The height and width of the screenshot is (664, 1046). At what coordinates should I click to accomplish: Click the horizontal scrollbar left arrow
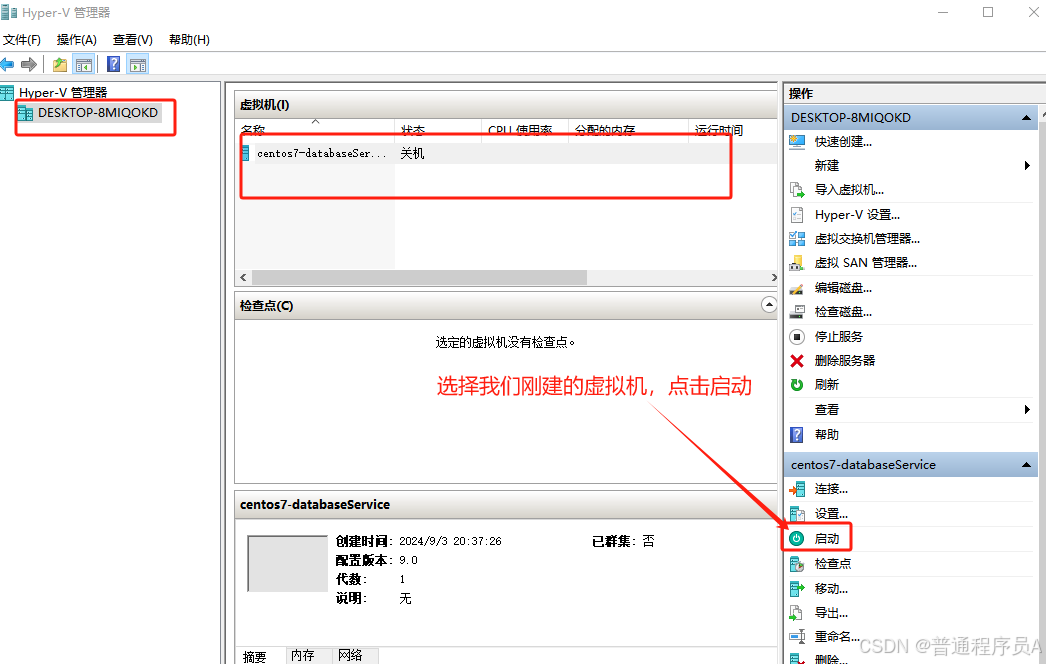243,278
